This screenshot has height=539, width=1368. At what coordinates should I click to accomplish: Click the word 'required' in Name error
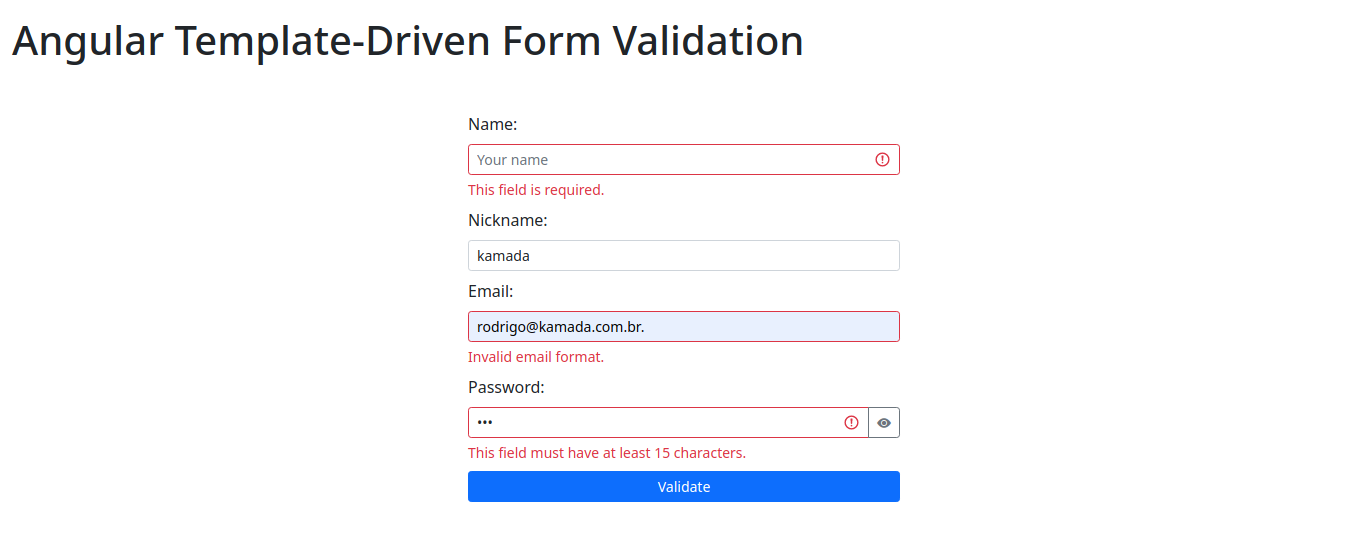[x=573, y=190]
